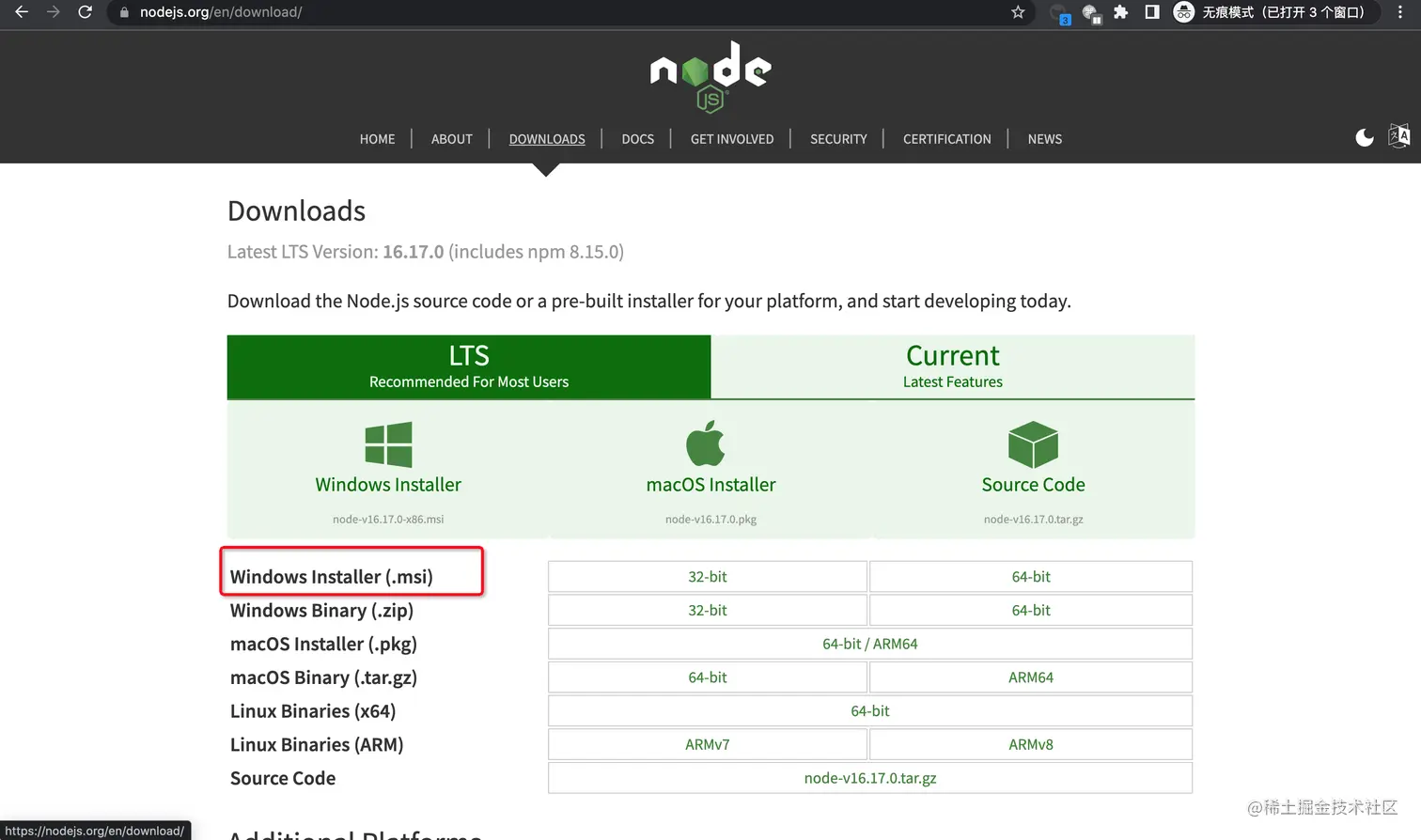Download the 64-bit / ARM64 macOS Installer (.pkg)
This screenshot has height=840, width=1421.
(x=870, y=645)
